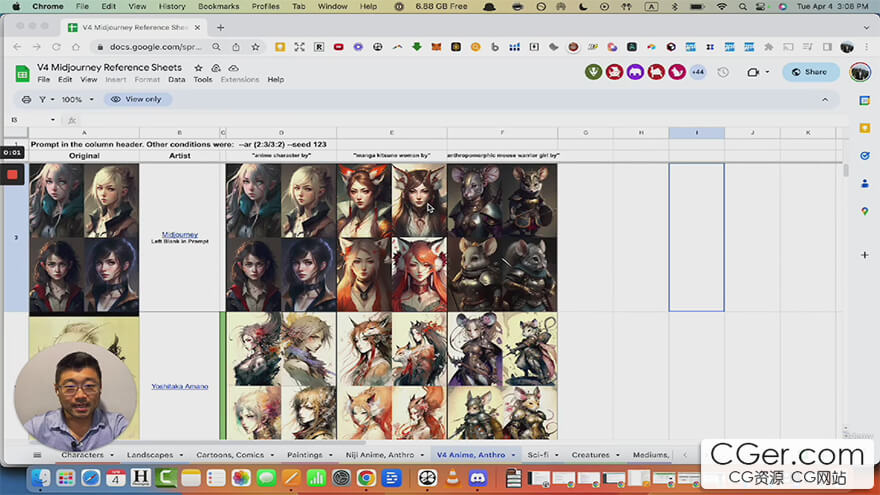This screenshot has height=495, width=880.
Task: Click the purple anonymous viewer avatar
Action: (635, 72)
